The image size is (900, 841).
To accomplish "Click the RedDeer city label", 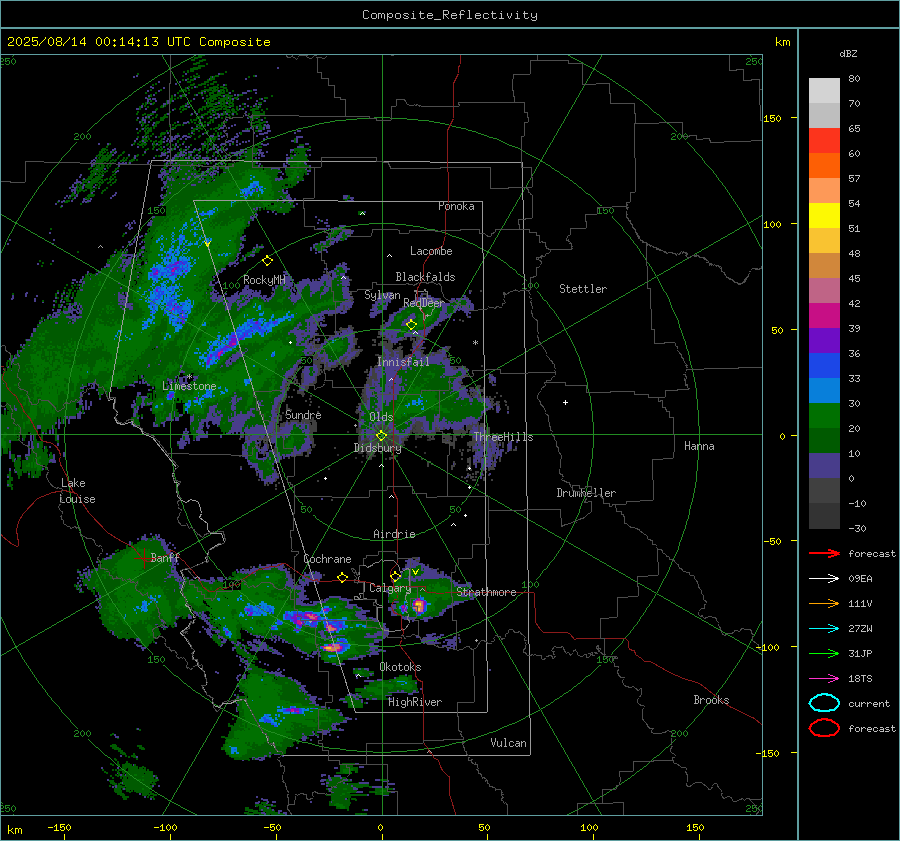I will click(424, 303).
